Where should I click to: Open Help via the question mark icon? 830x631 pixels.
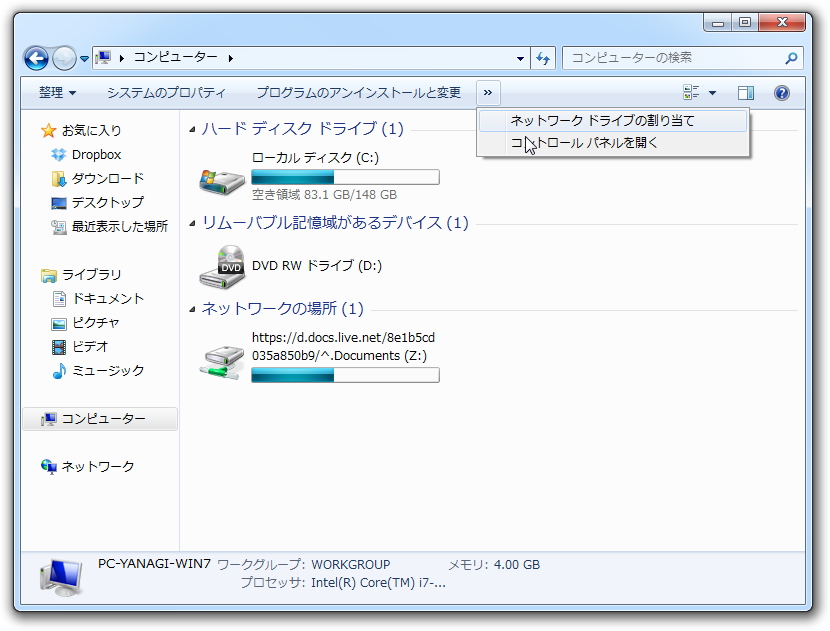tap(782, 93)
